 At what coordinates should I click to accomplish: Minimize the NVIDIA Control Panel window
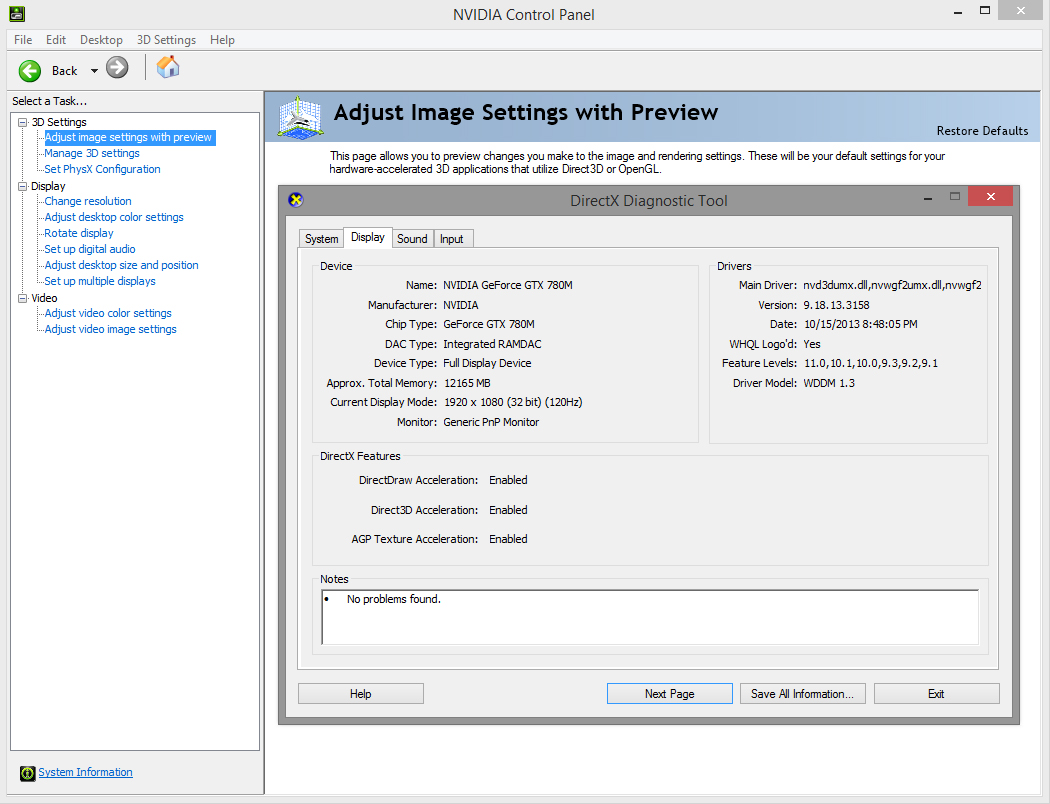point(958,12)
